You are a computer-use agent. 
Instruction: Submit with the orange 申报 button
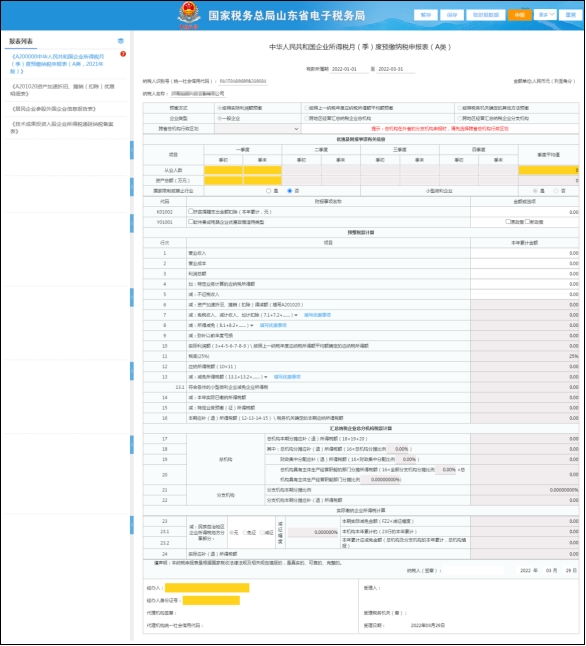520,15
